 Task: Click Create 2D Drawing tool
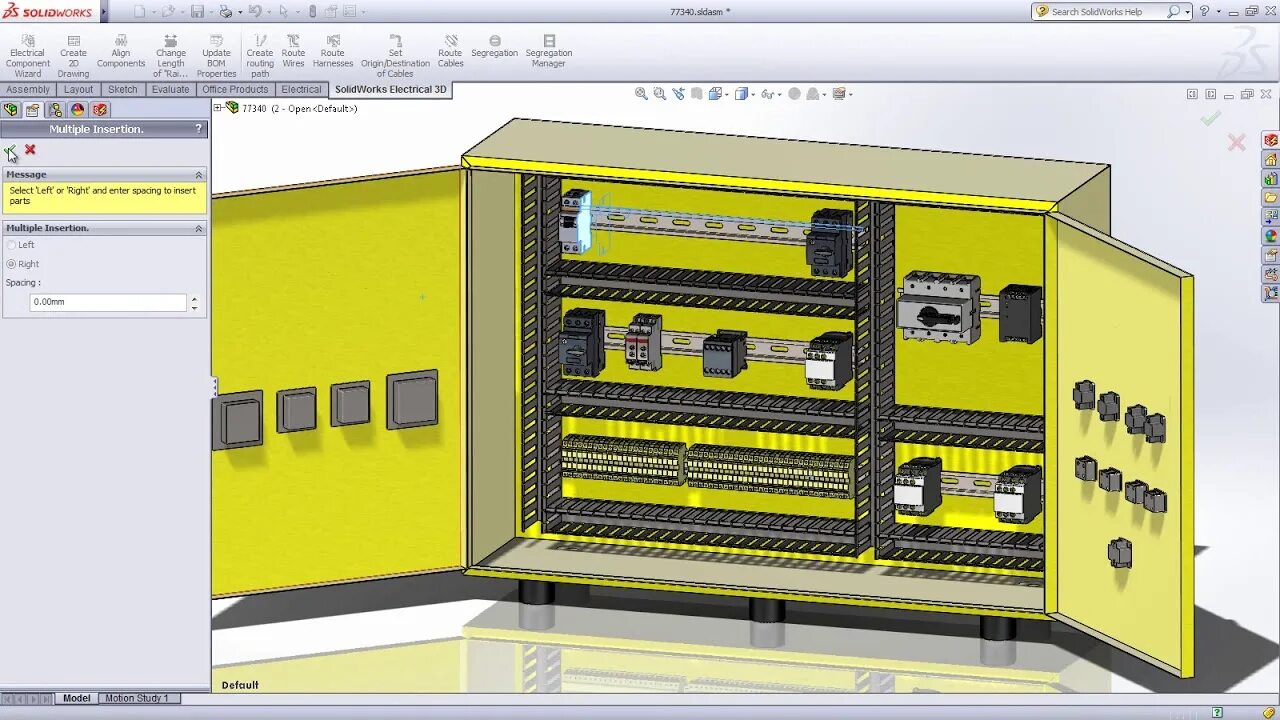(73, 56)
